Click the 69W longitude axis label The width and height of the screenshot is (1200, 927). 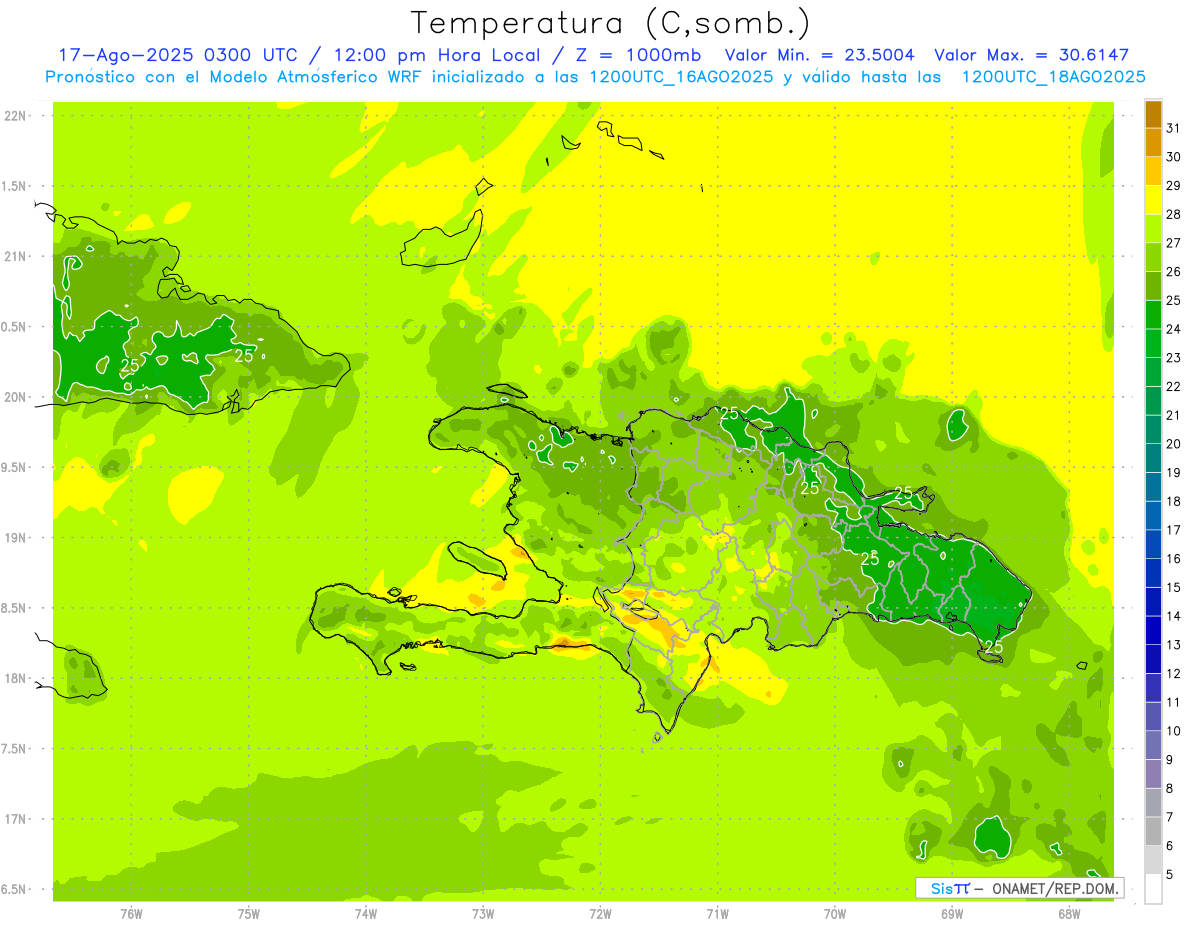tap(952, 913)
